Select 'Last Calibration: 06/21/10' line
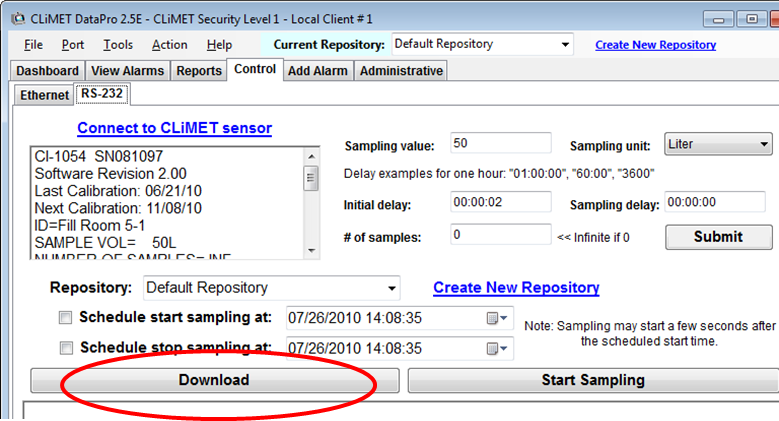Image resolution: width=779 pixels, height=421 pixels. (118, 191)
